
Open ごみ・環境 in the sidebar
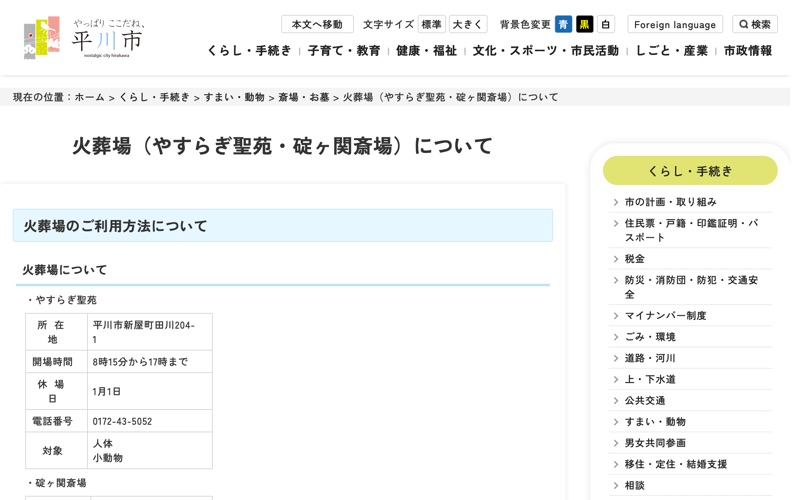(x=650, y=337)
